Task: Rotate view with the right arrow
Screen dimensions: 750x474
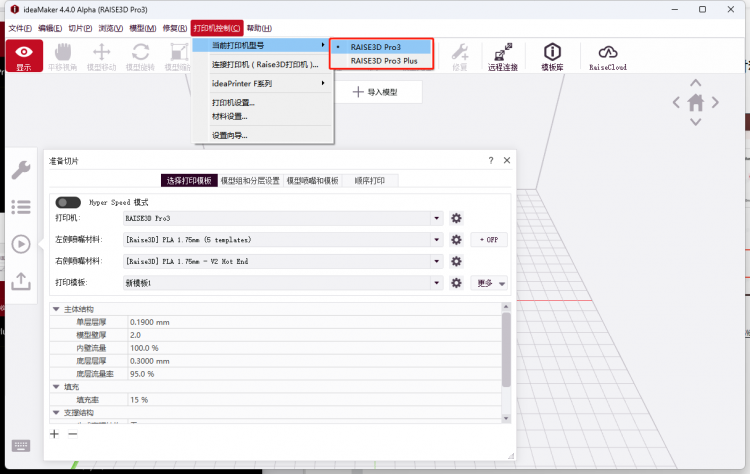Action: [x=715, y=102]
